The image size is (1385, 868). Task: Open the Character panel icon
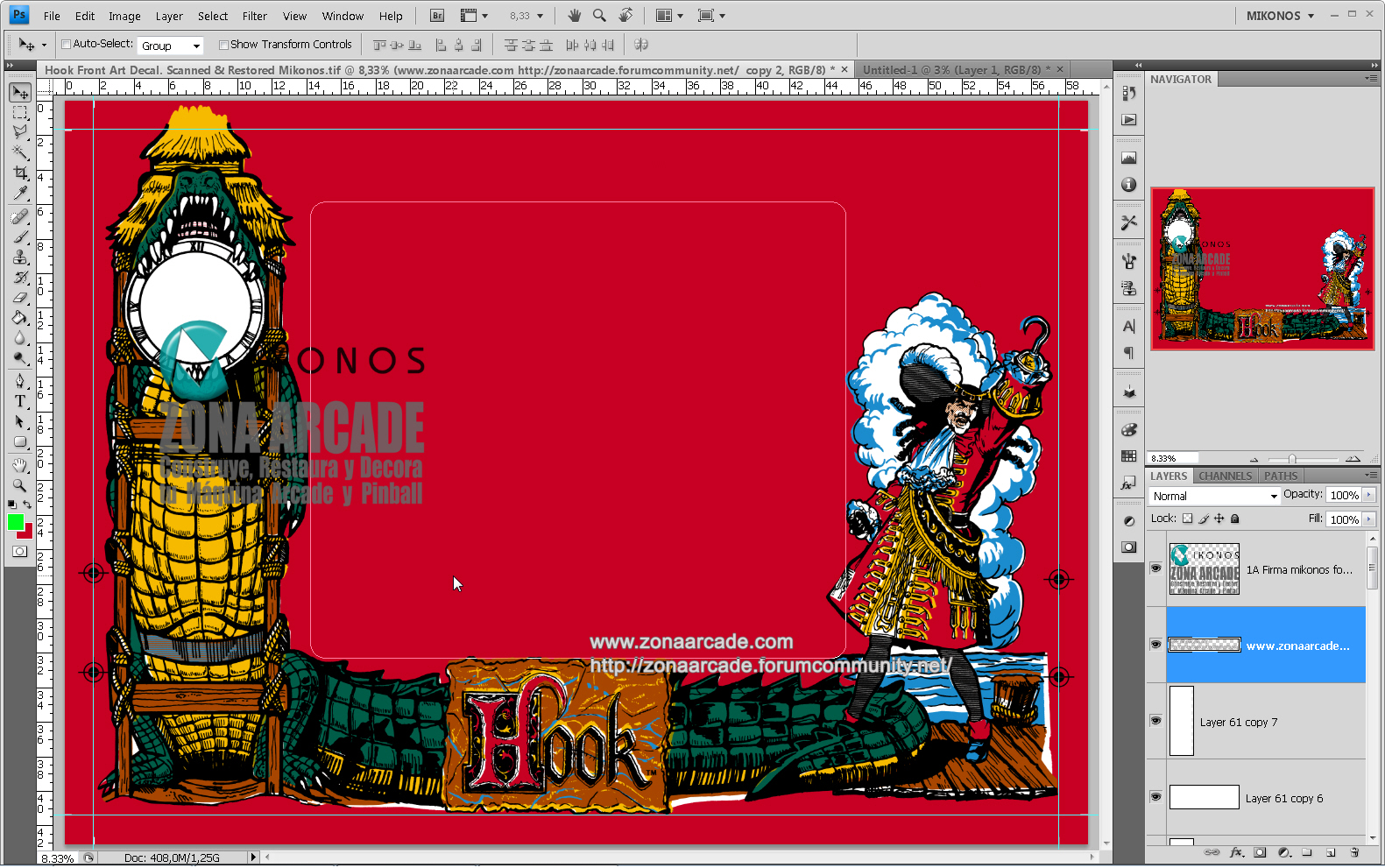[1128, 326]
